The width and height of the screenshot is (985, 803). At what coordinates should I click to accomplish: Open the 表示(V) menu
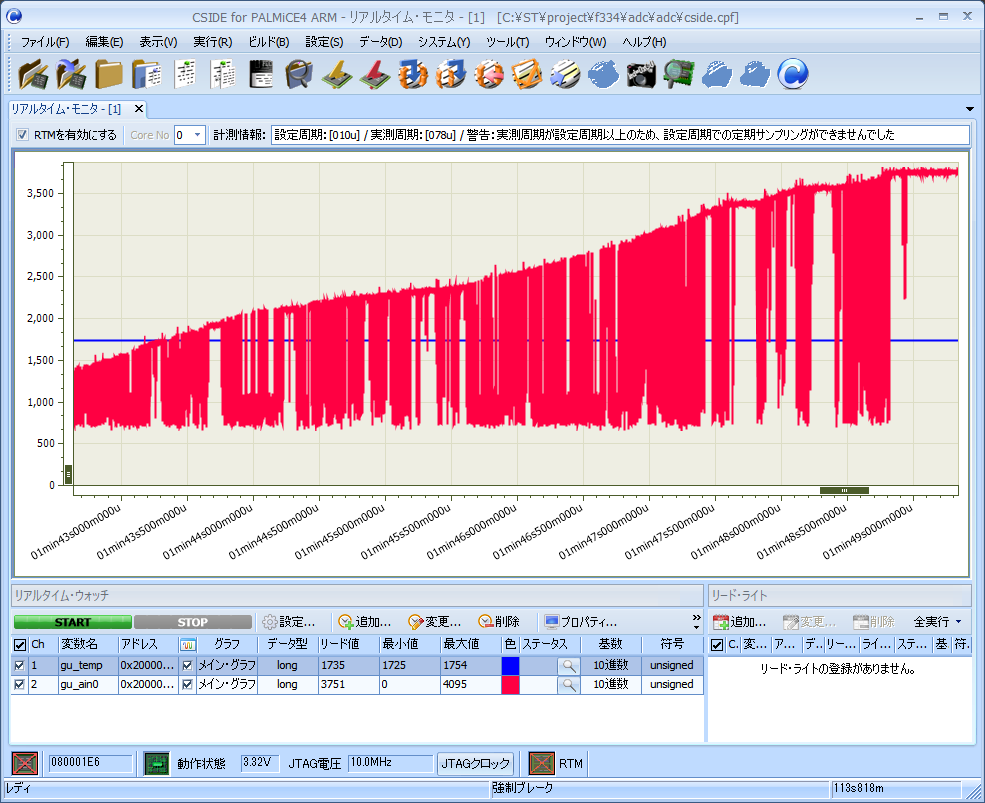tap(158, 42)
